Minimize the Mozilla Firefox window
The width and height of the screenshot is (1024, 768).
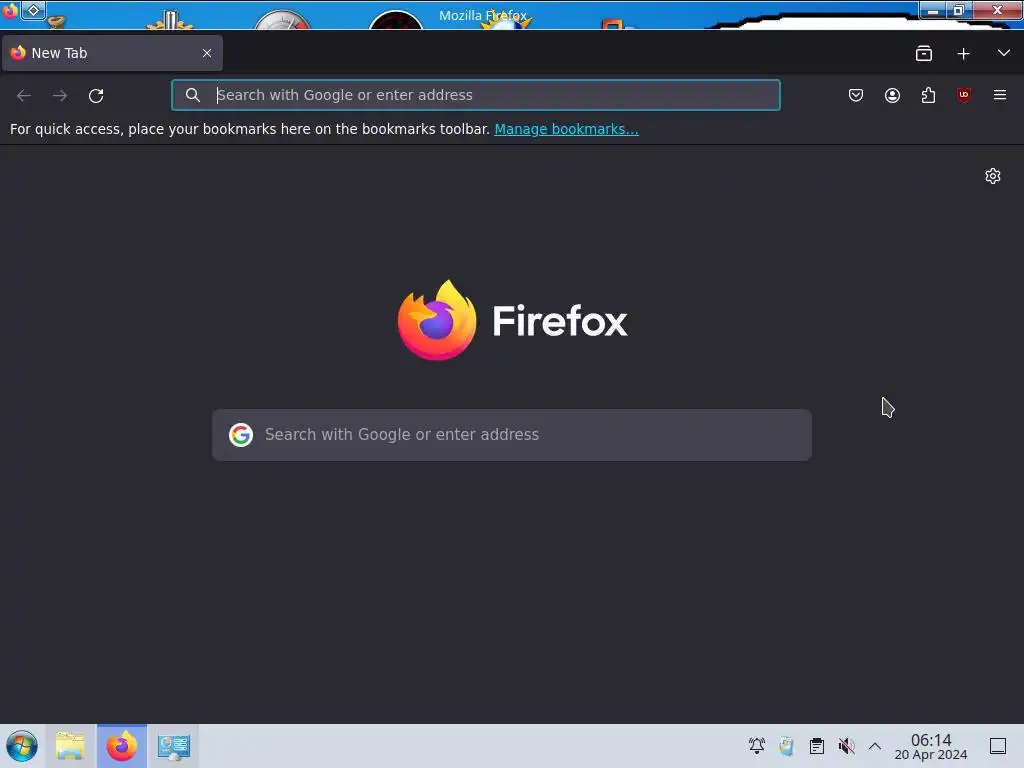coord(933,10)
